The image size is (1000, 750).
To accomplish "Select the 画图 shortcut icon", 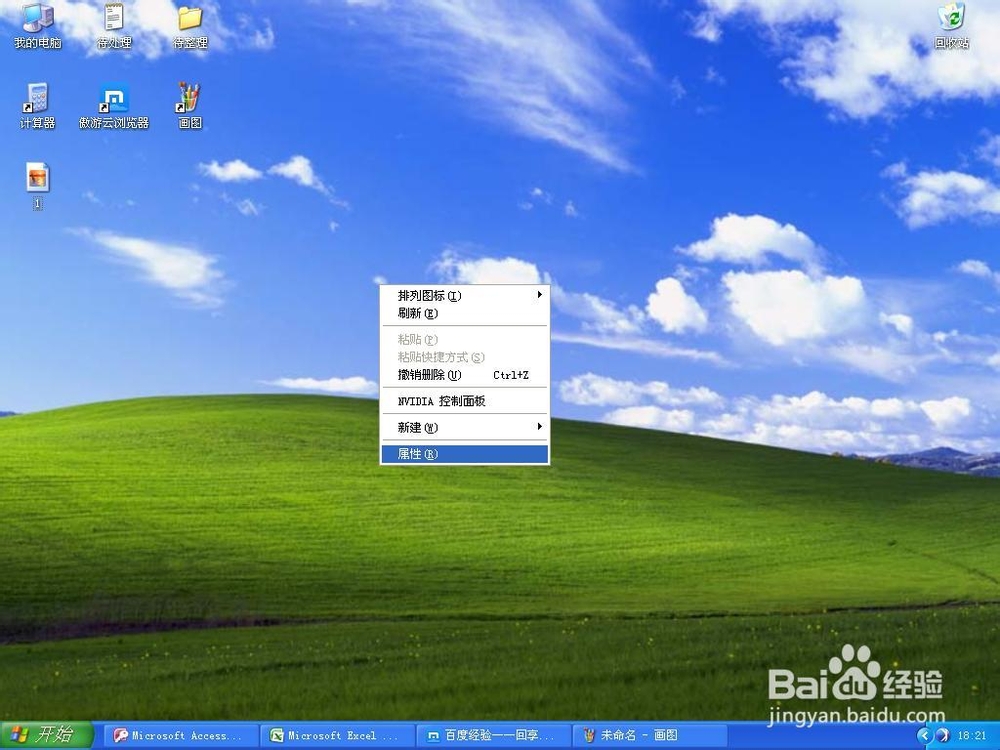I will [190, 106].
